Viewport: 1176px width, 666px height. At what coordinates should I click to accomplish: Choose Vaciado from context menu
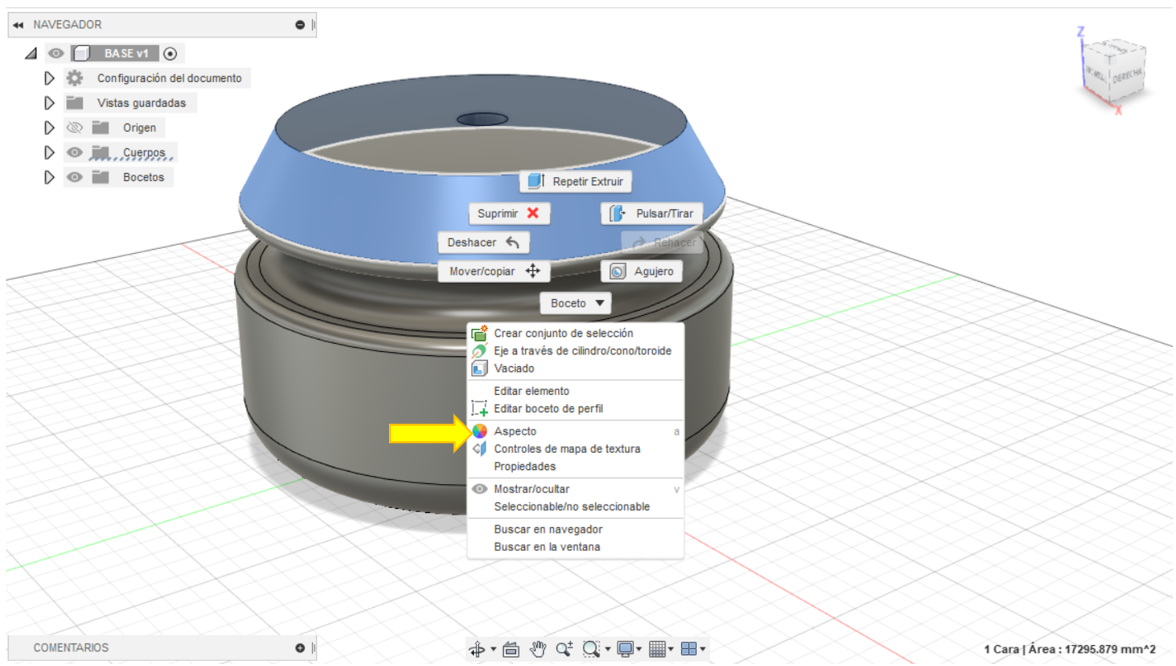click(575, 368)
